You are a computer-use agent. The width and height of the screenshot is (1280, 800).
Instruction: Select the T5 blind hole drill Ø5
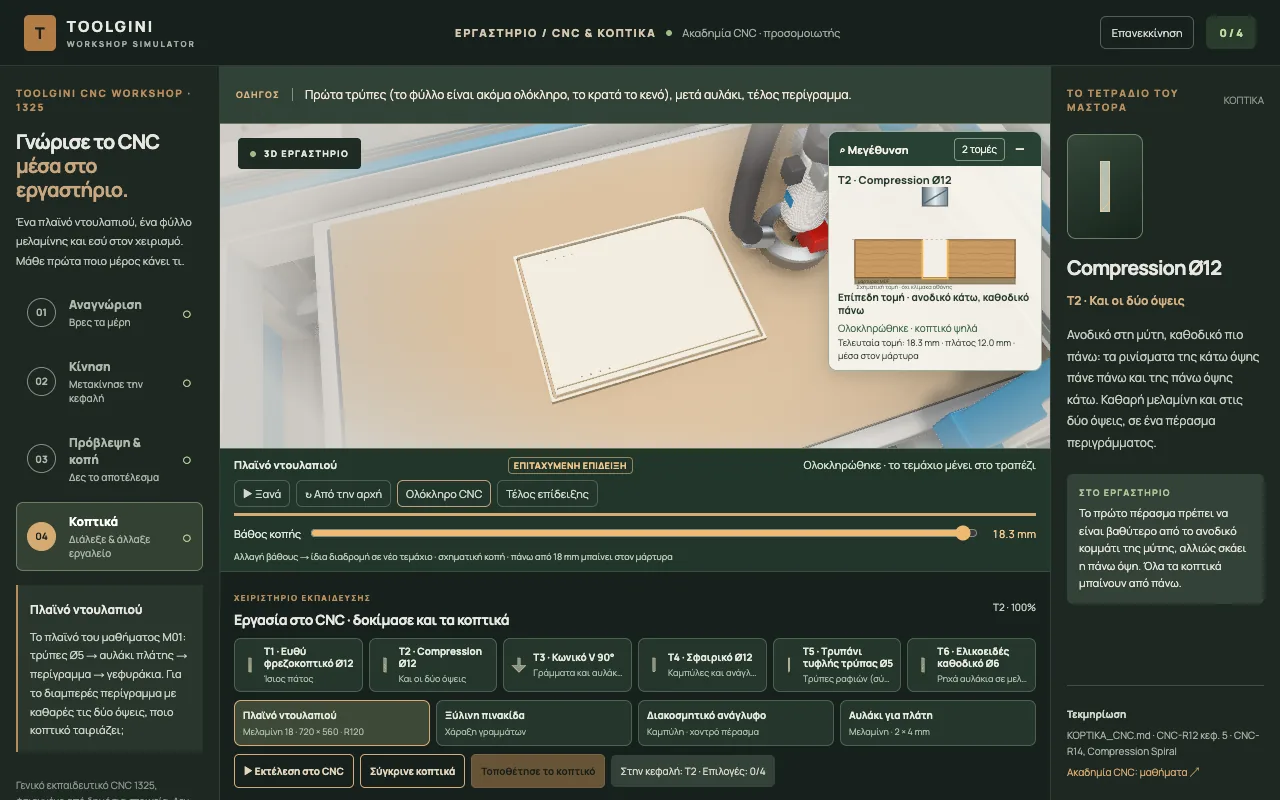click(x=837, y=665)
